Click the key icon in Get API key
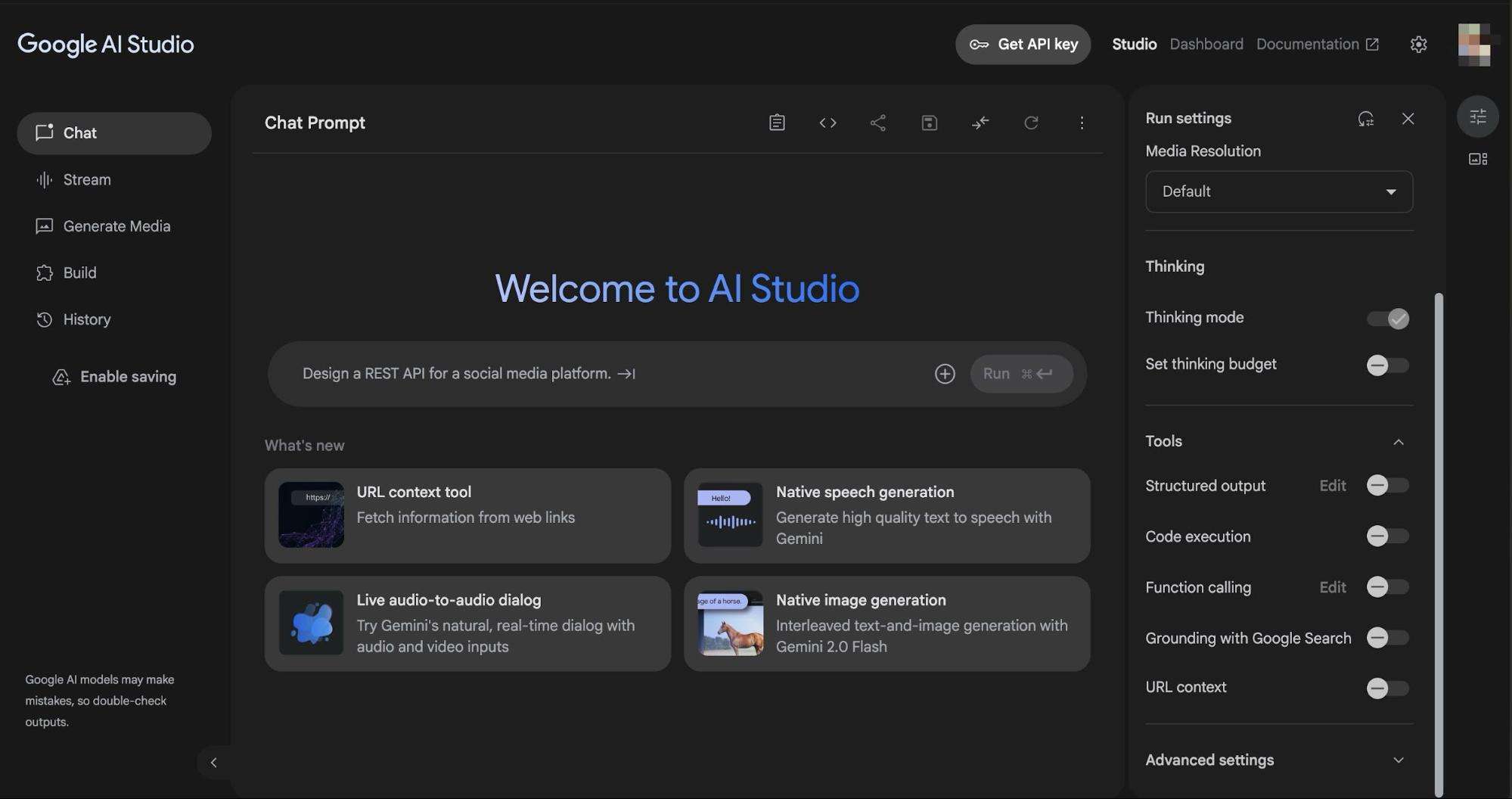The image size is (1512, 799). coord(979,45)
